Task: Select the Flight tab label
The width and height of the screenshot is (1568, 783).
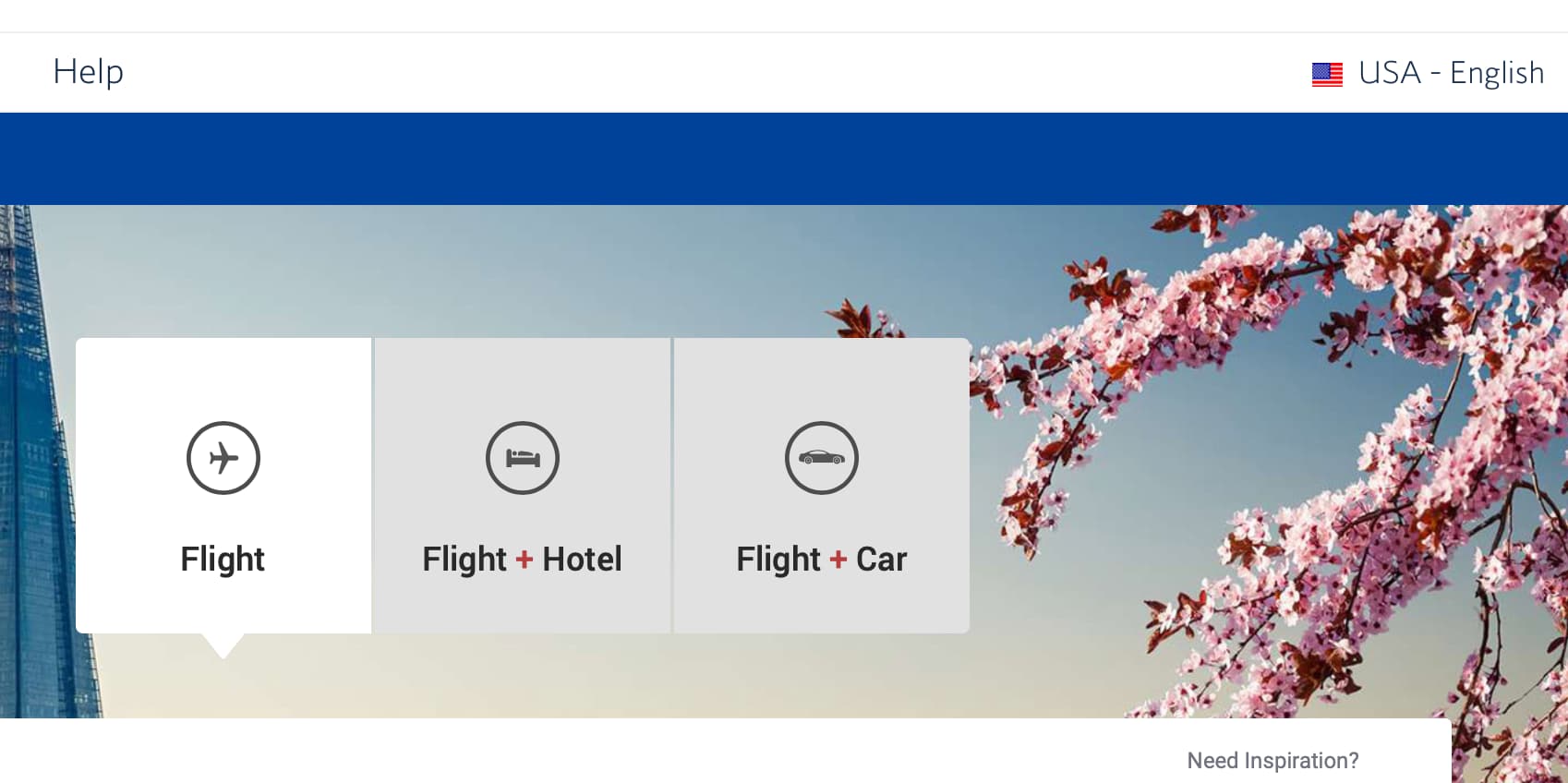Action: click(x=223, y=559)
